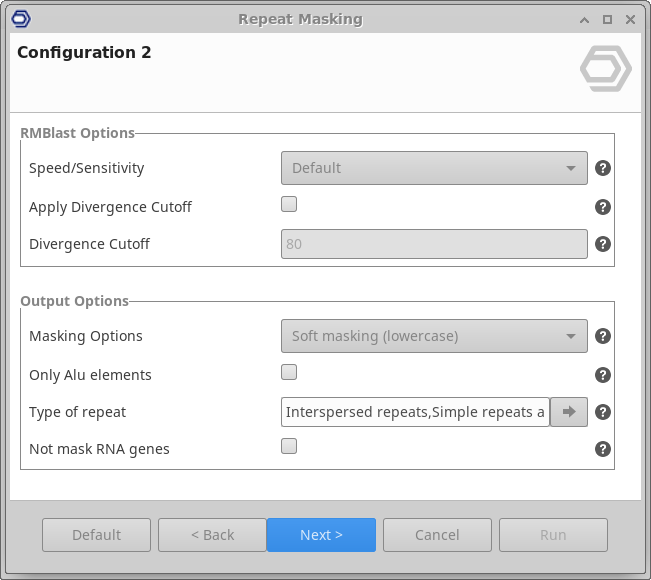Show help for Masking Options
The height and width of the screenshot is (580, 651).
602,336
